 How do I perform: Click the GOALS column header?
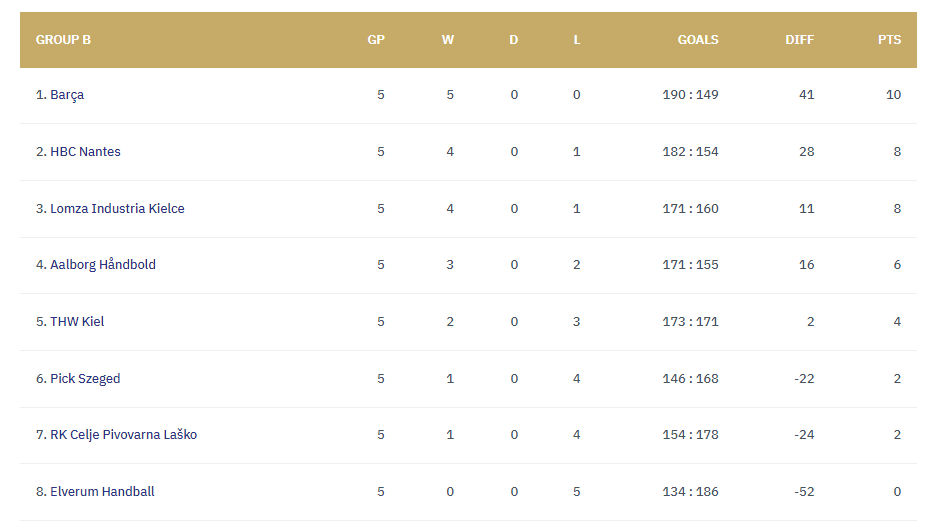tap(698, 40)
